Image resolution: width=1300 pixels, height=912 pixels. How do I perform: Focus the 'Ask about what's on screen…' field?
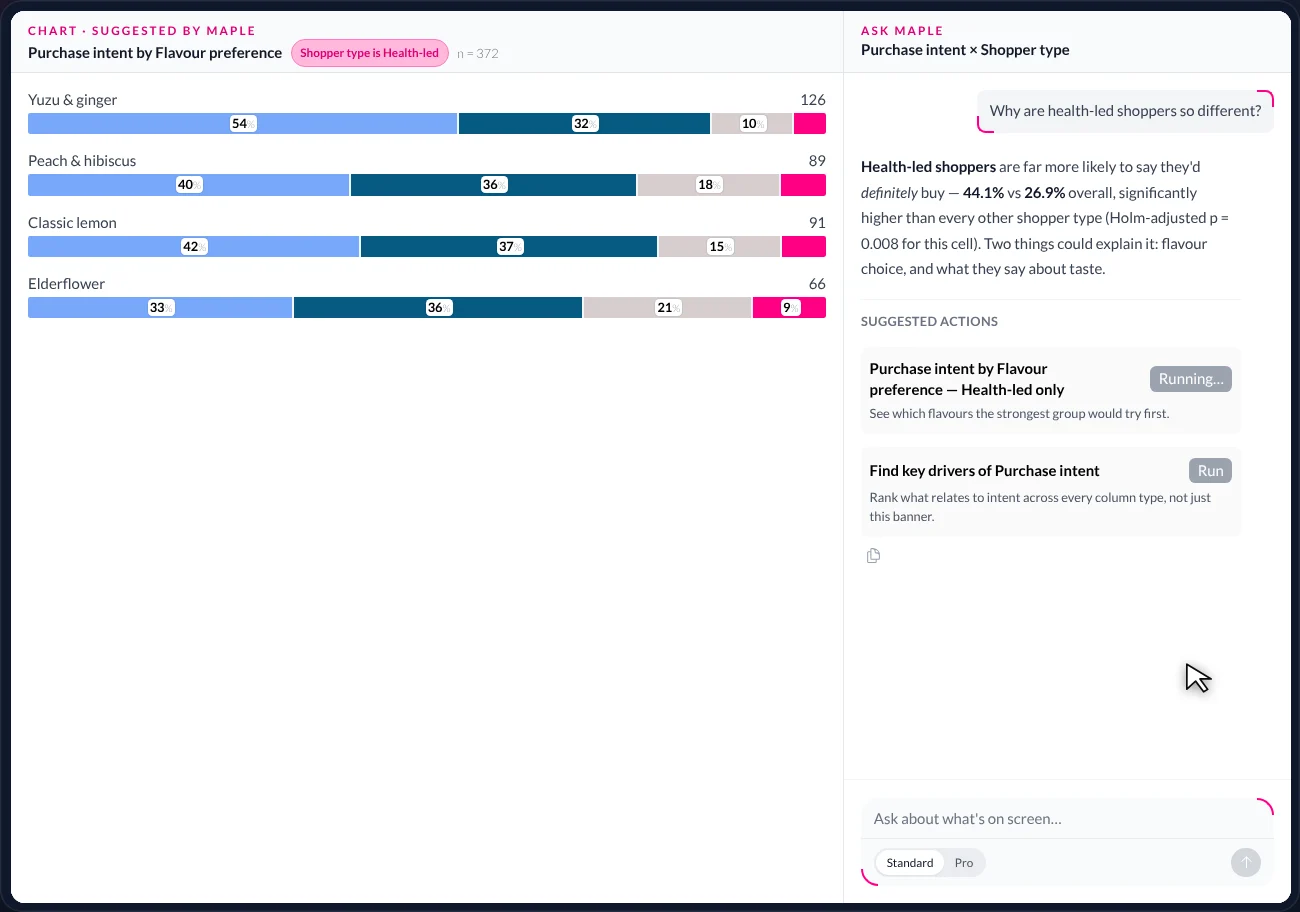[x=1067, y=819]
